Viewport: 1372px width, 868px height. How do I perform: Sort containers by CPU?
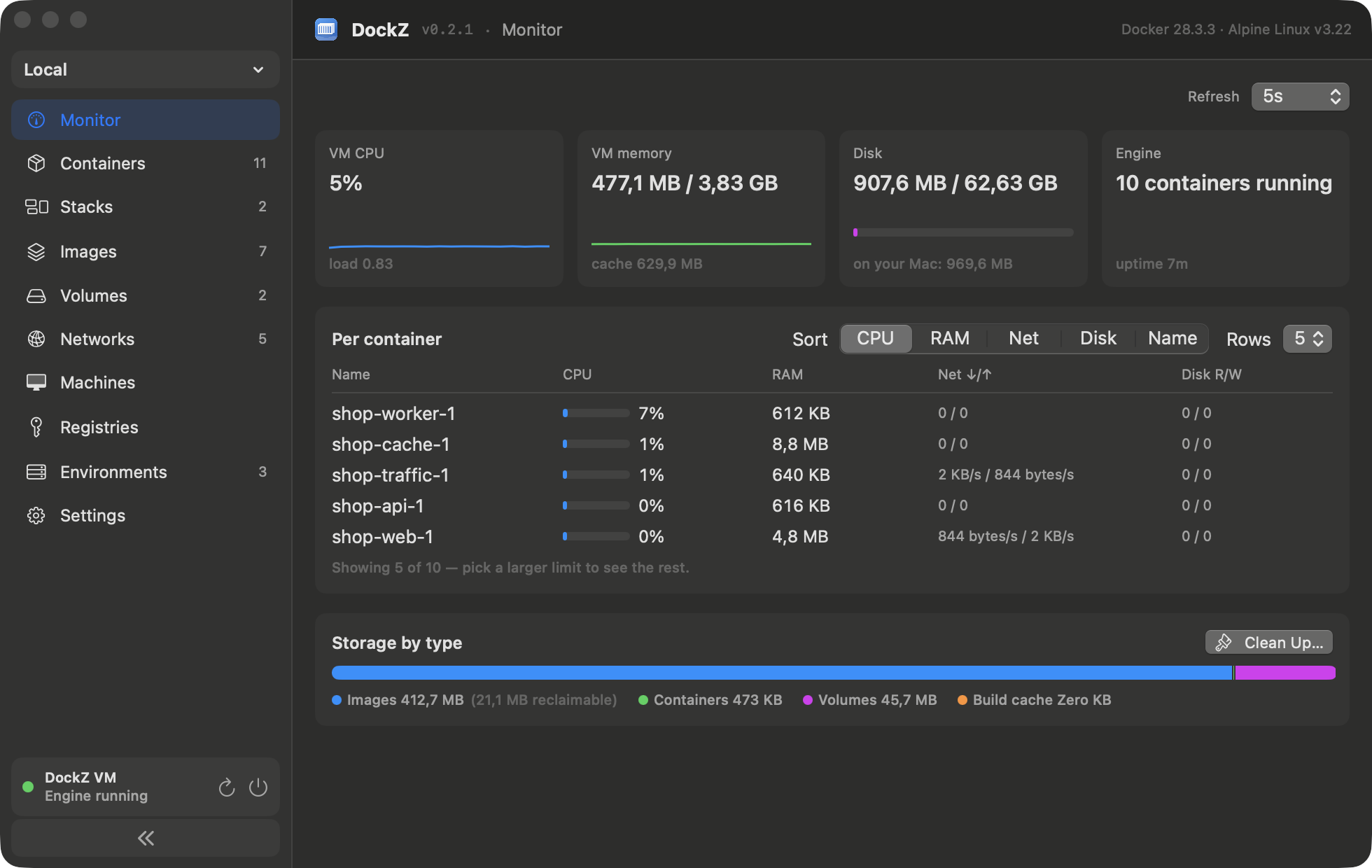coord(876,338)
